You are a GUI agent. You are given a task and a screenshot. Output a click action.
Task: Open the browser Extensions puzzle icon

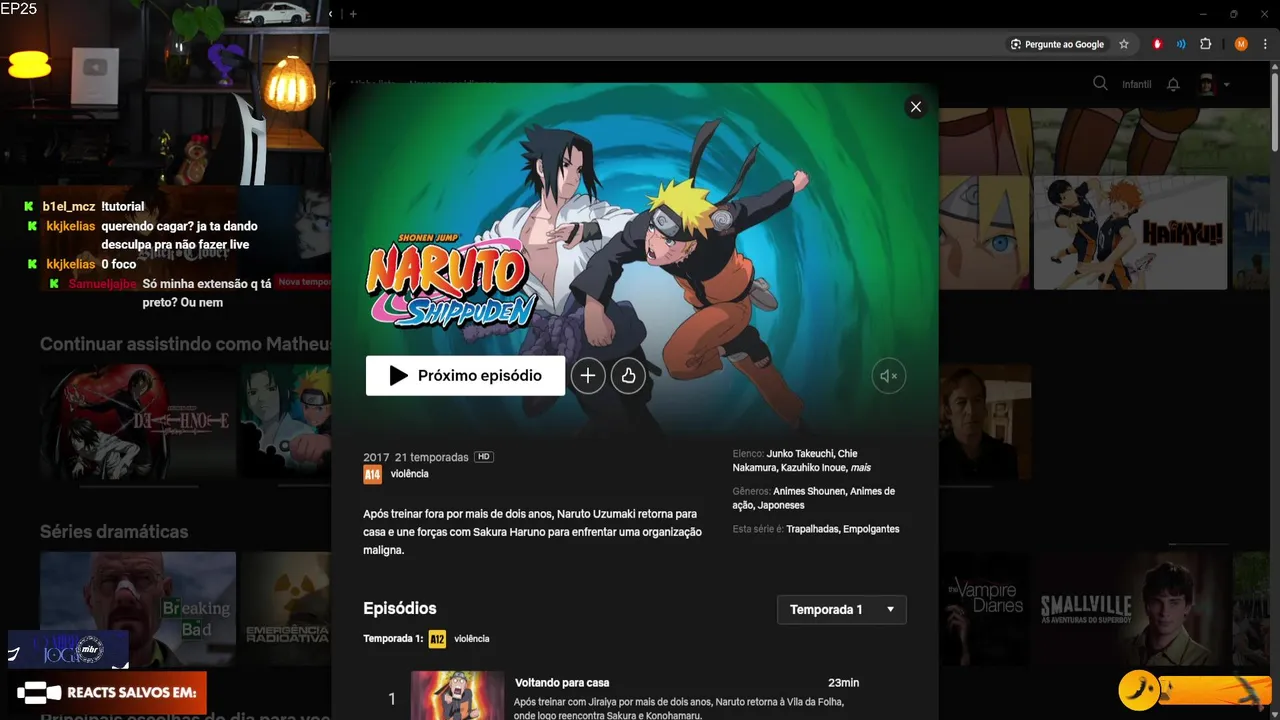point(1205,44)
